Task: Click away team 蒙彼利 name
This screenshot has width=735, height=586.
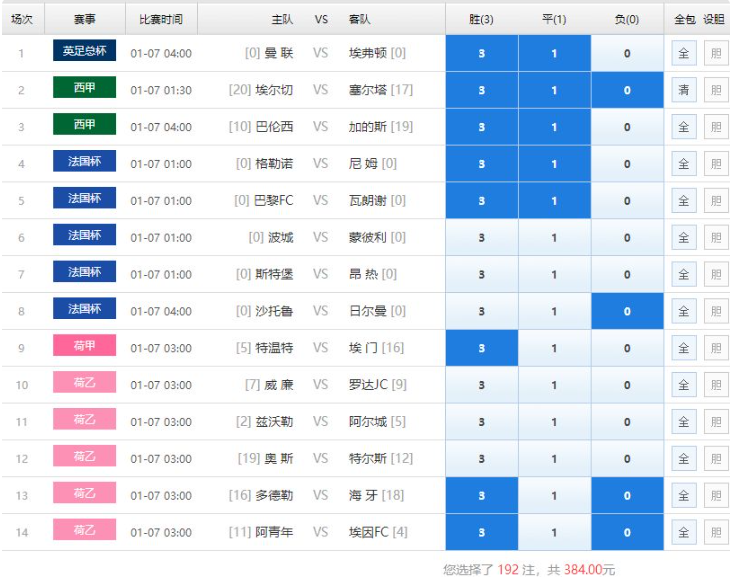Action: 368,238
